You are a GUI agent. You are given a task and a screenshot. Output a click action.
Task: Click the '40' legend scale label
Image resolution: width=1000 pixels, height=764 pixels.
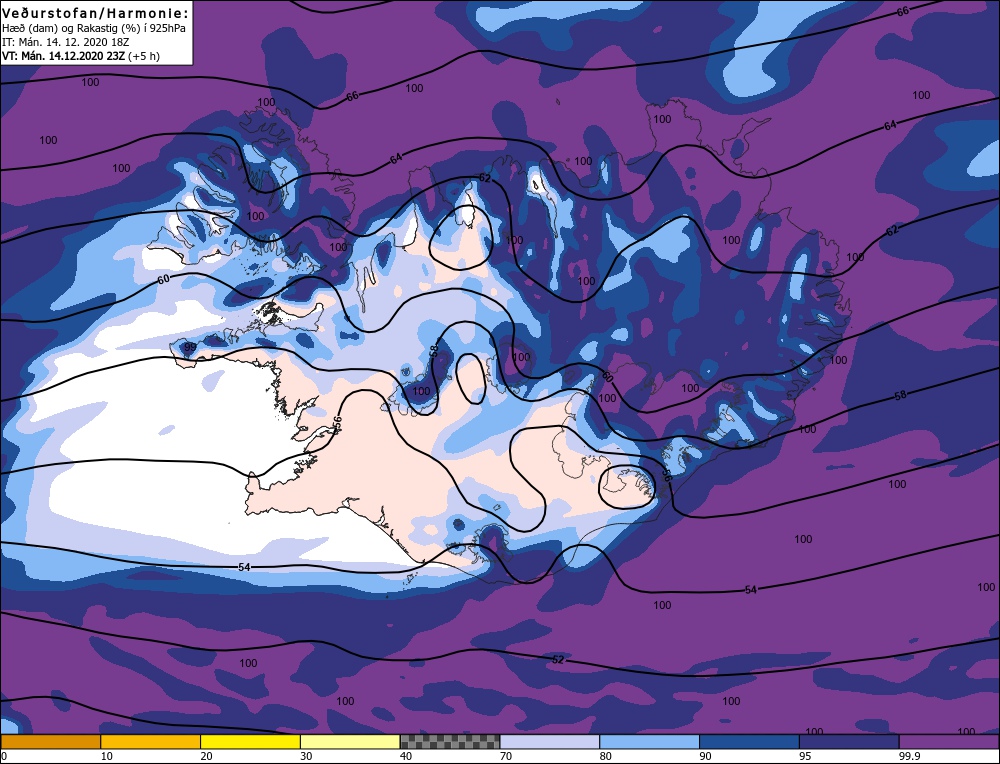[406, 756]
